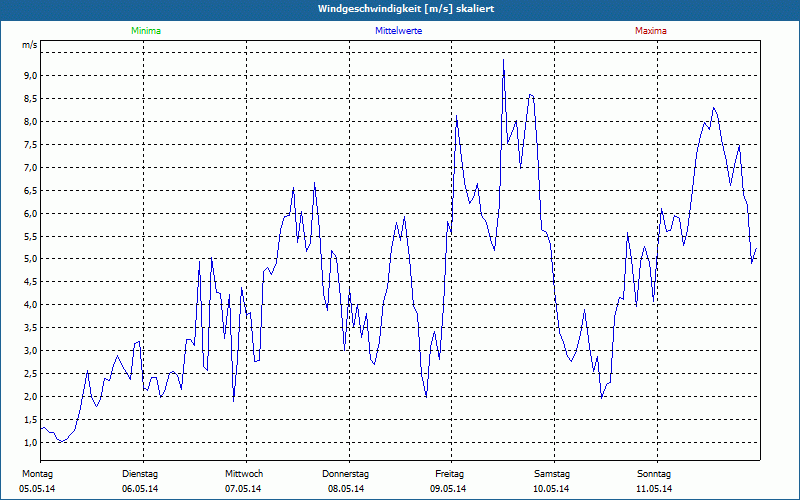Click the 2,5 y-axis value
The width and height of the screenshot is (800, 500).
(x=31, y=373)
